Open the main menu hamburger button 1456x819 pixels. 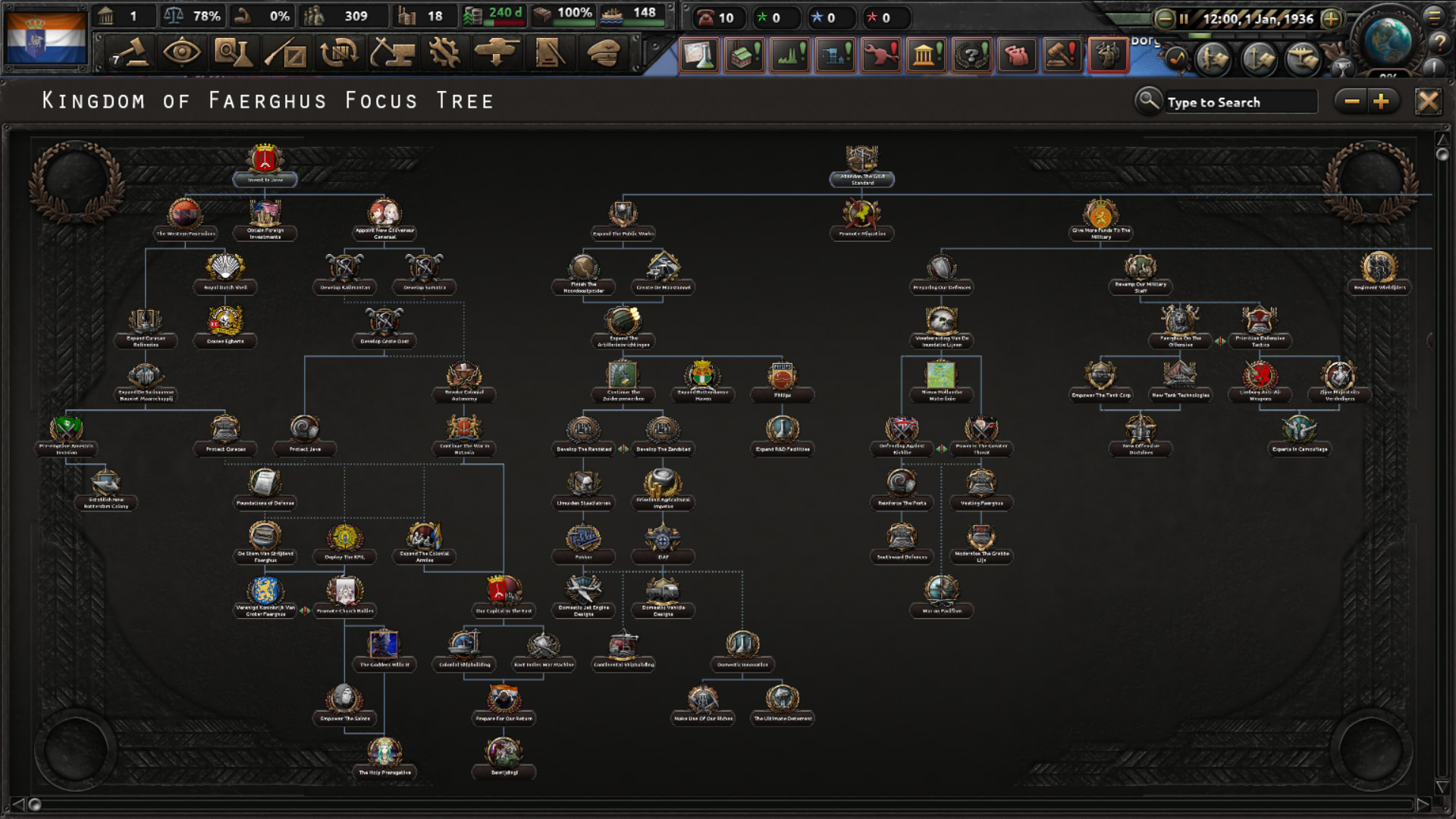(1434, 16)
